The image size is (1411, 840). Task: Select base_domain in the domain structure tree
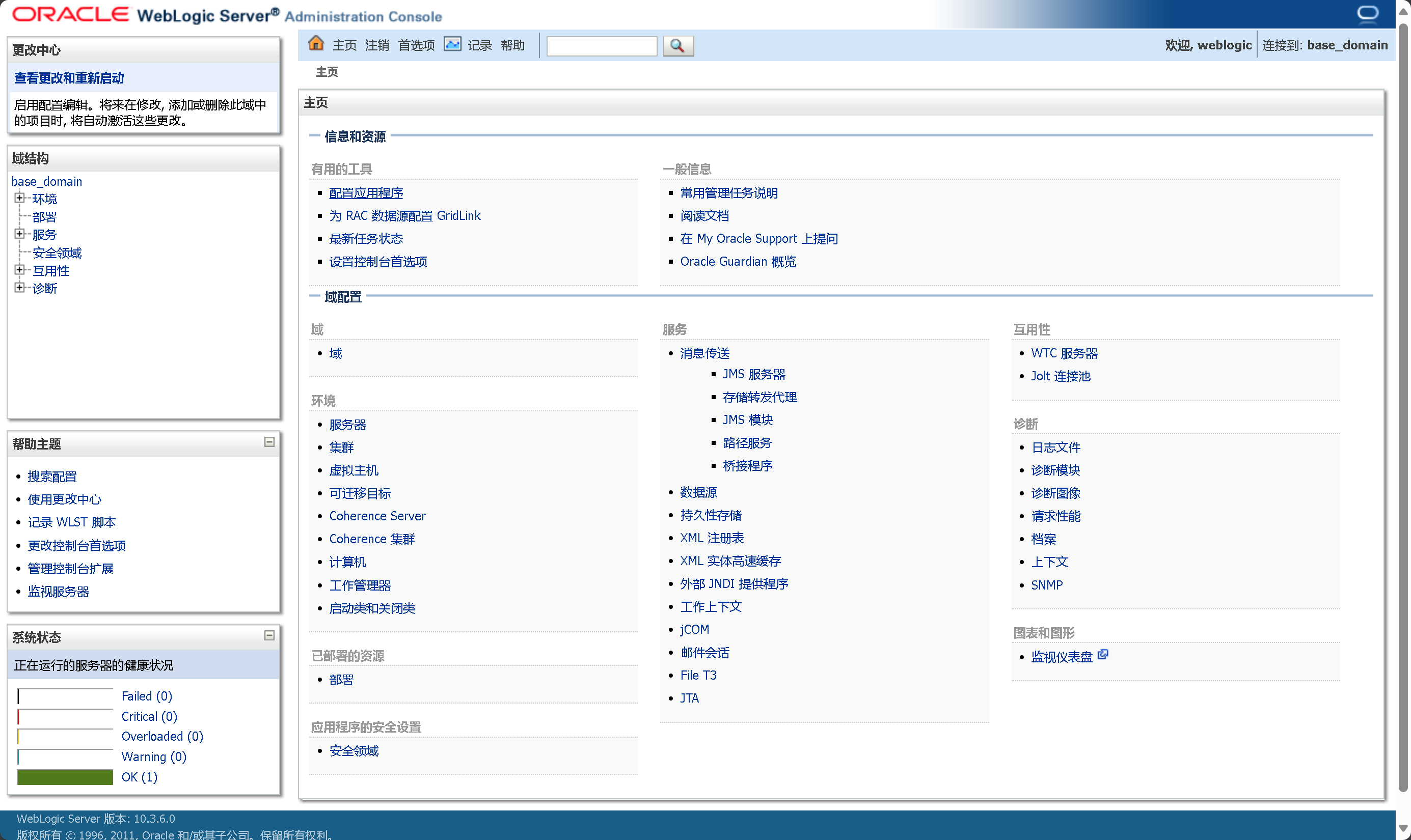[x=46, y=181]
